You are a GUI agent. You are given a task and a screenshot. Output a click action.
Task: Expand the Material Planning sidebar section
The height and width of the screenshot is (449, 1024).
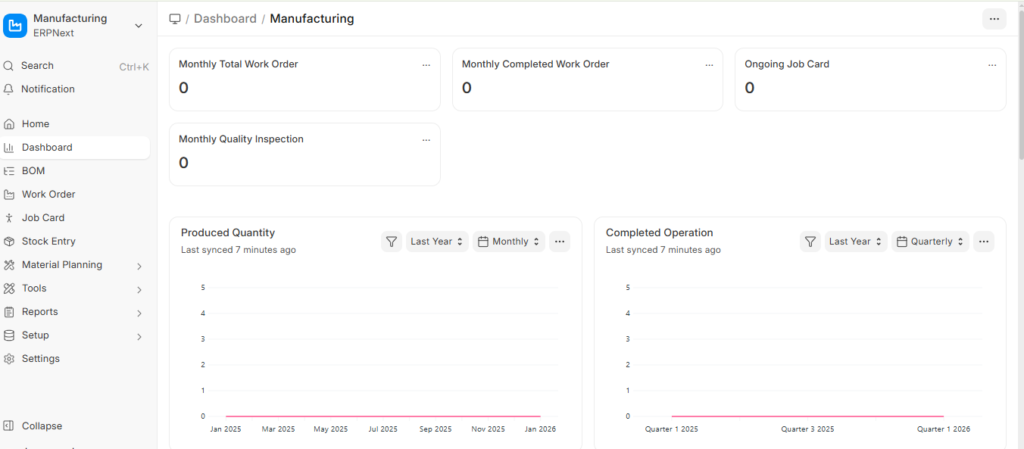pos(139,265)
